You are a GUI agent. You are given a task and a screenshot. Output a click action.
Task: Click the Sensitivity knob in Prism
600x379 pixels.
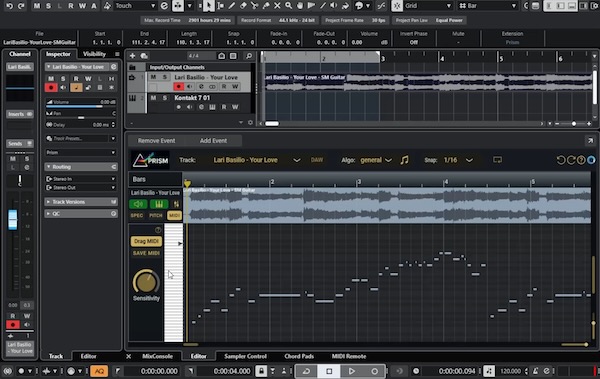tap(146, 282)
